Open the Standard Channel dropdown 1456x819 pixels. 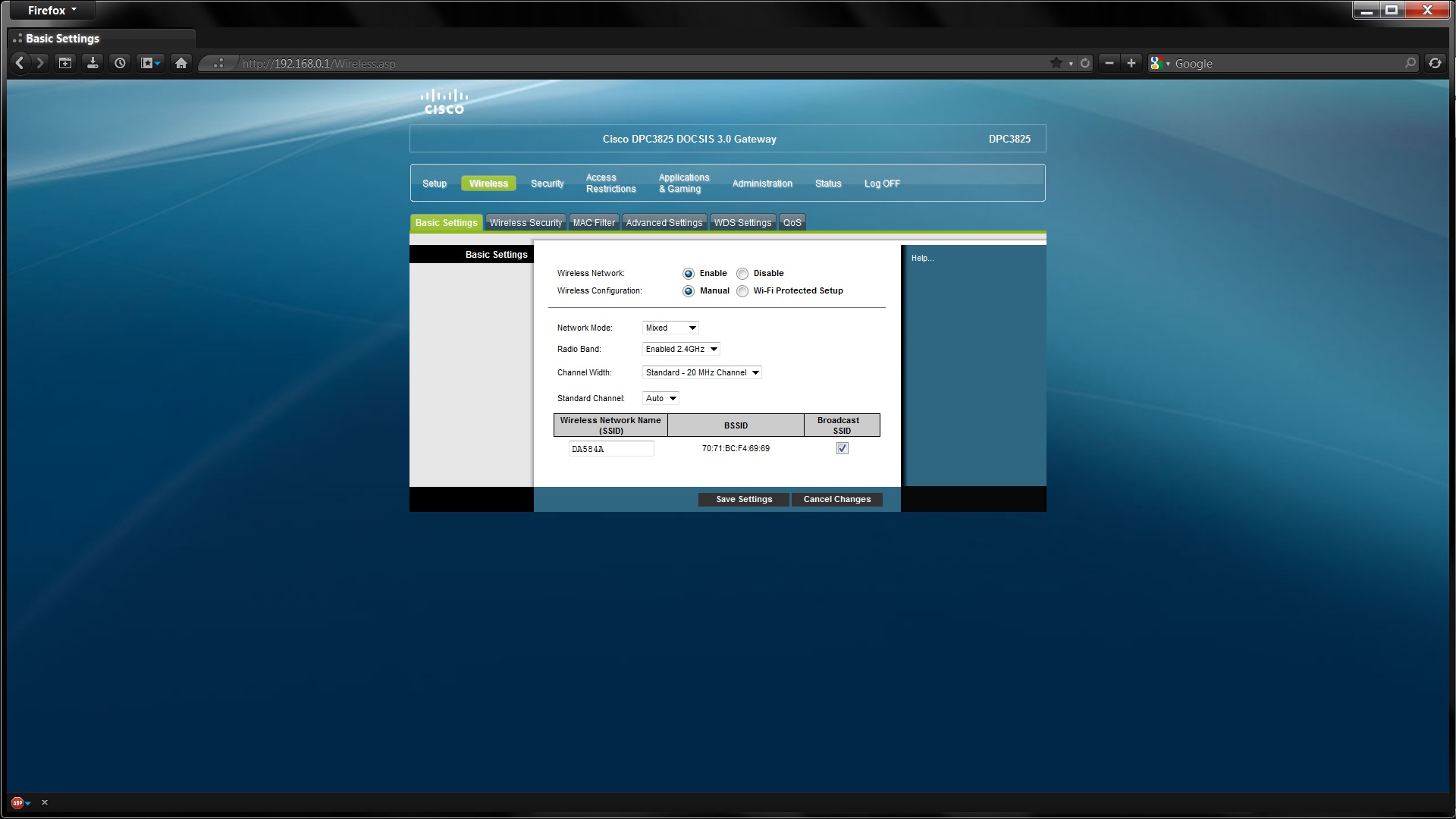[661, 398]
